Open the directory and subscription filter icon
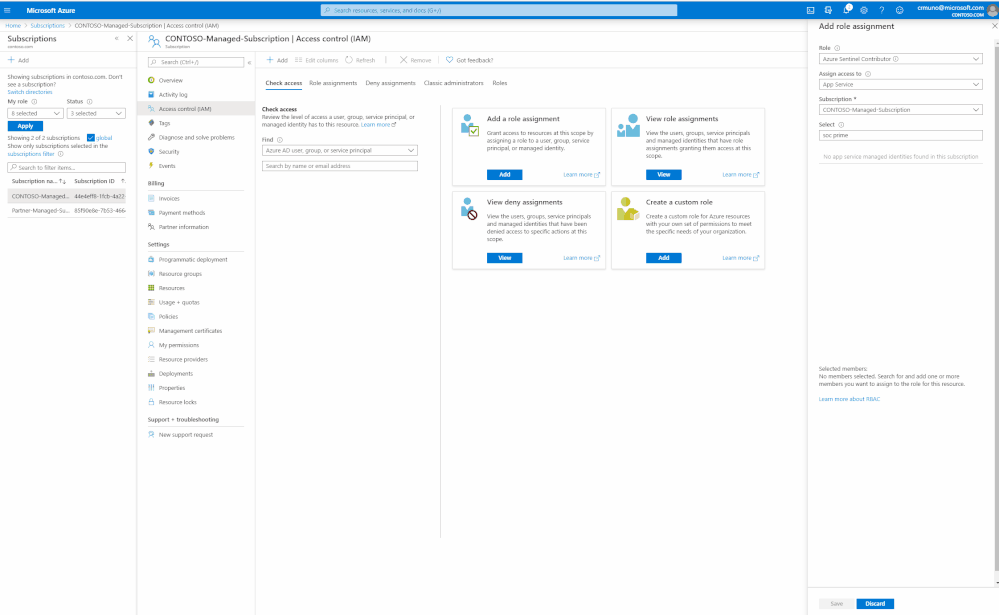The image size is (999, 615). pyautogui.click(x=828, y=10)
